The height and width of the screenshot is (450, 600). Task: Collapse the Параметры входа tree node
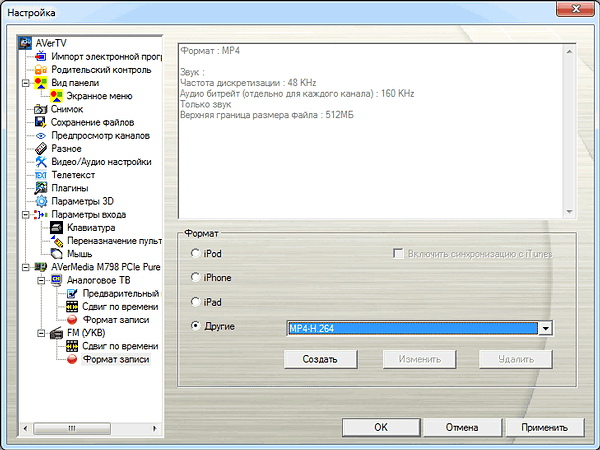(25, 214)
